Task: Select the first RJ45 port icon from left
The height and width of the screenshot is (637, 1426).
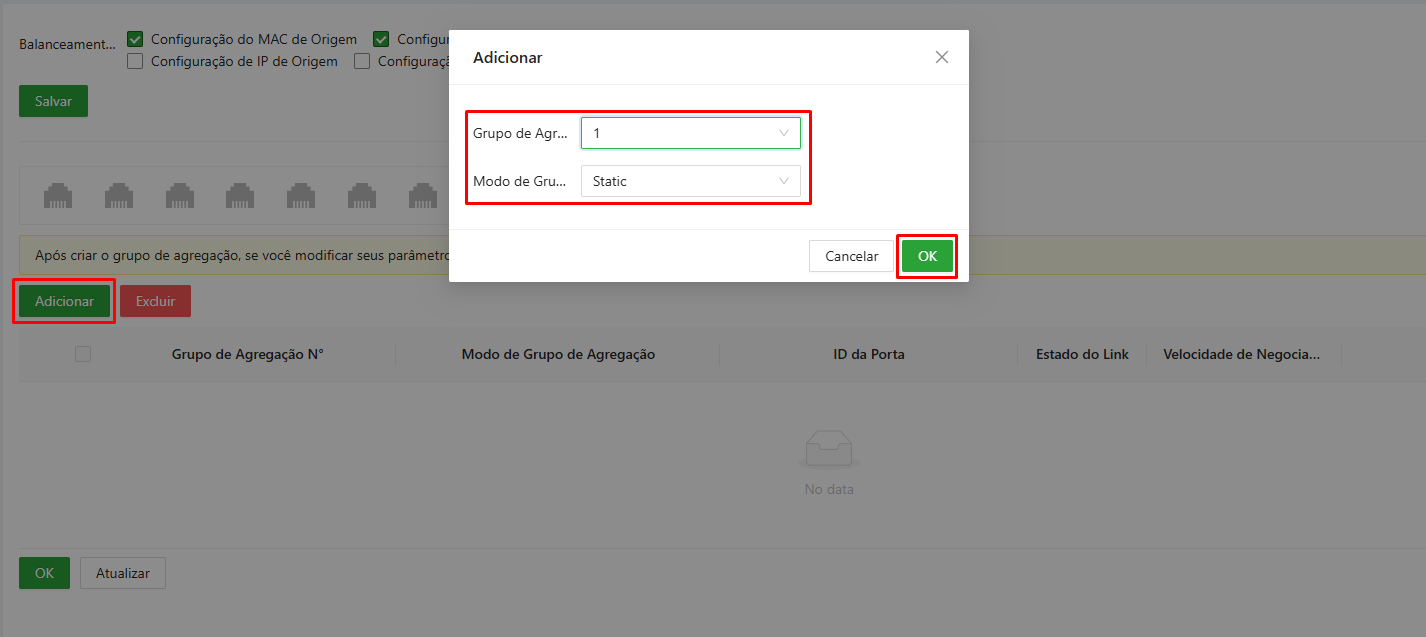Action: (59, 195)
